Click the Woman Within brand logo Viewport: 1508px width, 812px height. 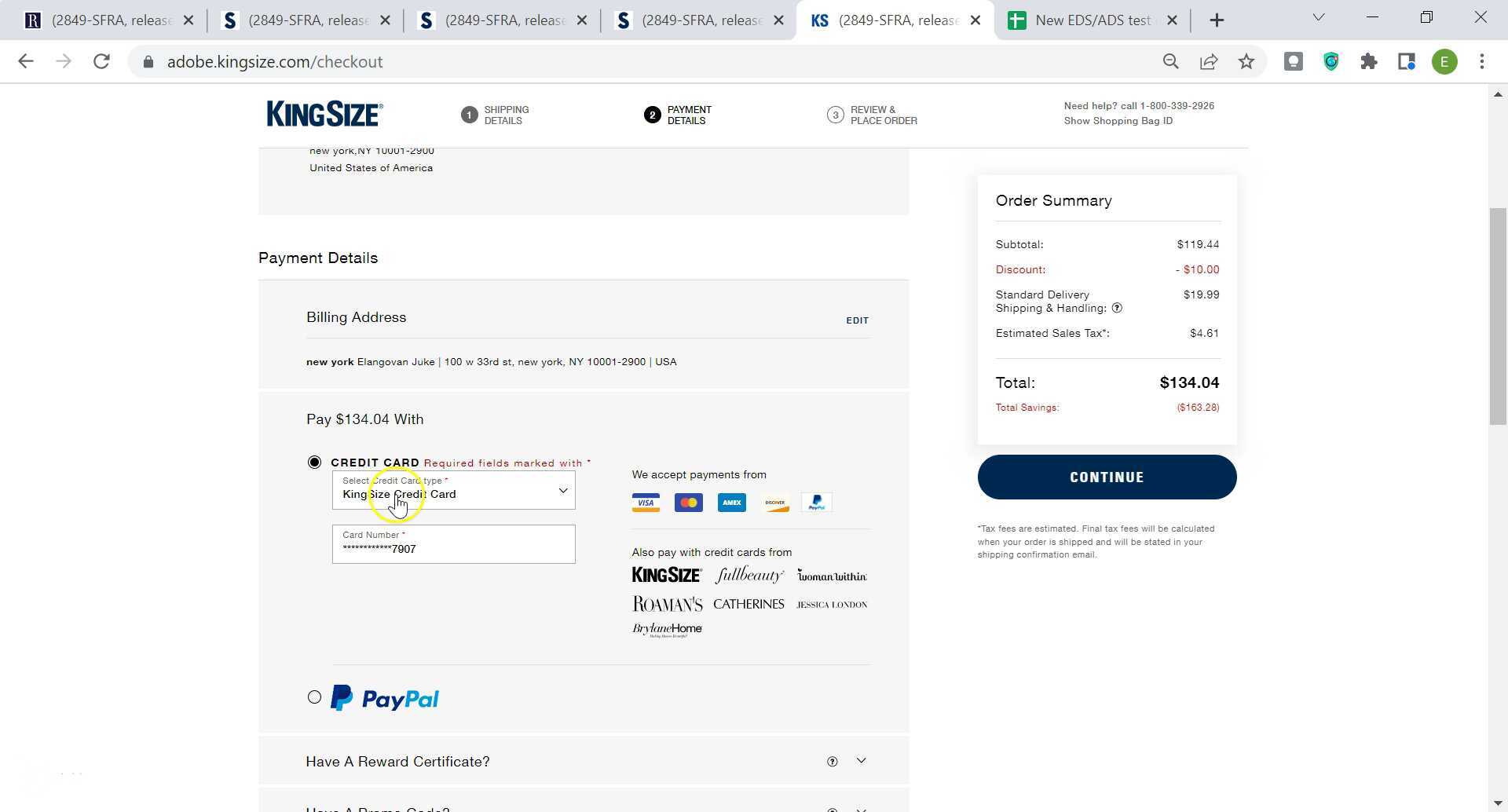click(x=832, y=576)
